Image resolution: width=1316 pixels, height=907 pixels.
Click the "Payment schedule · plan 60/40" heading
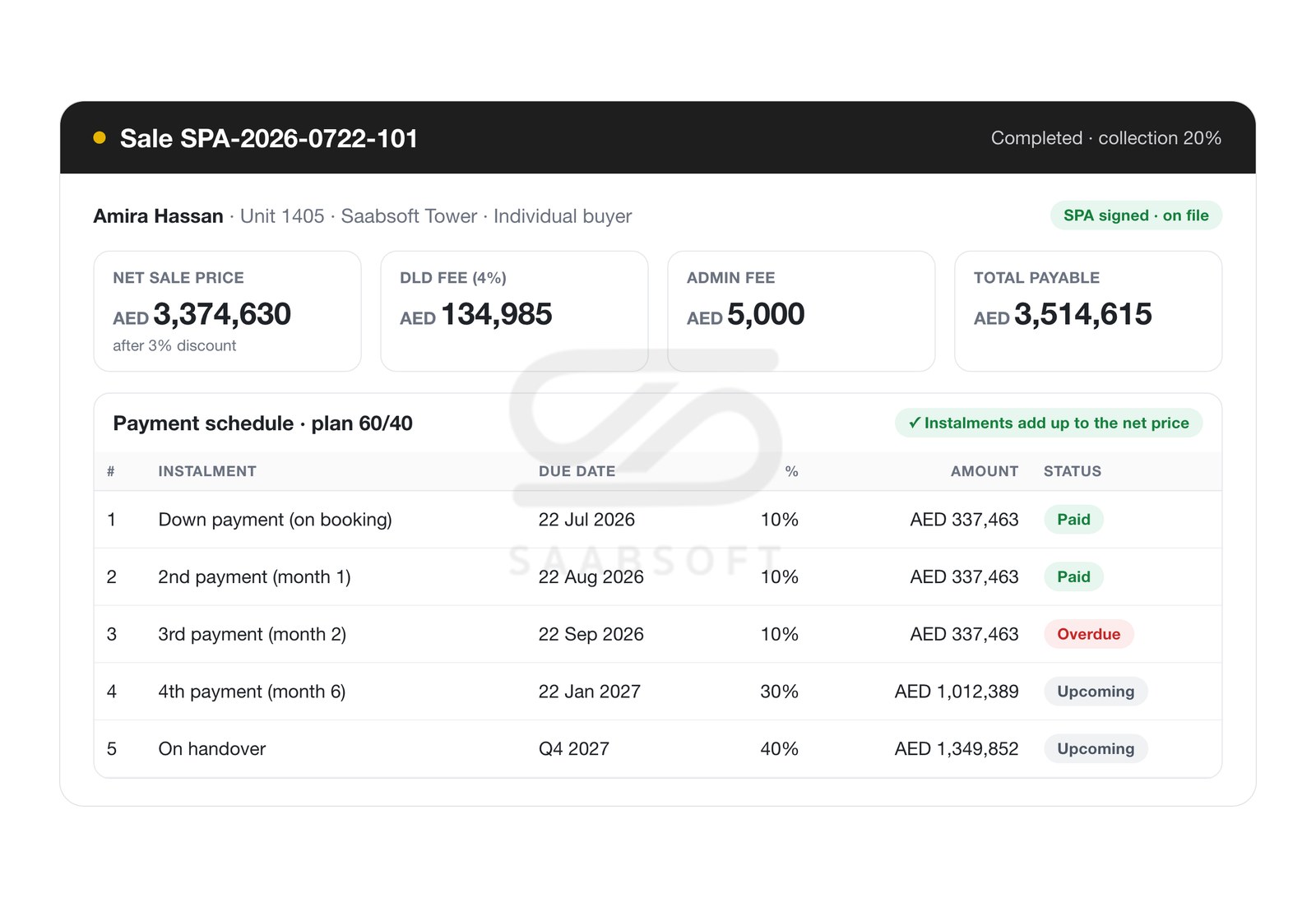tap(262, 423)
